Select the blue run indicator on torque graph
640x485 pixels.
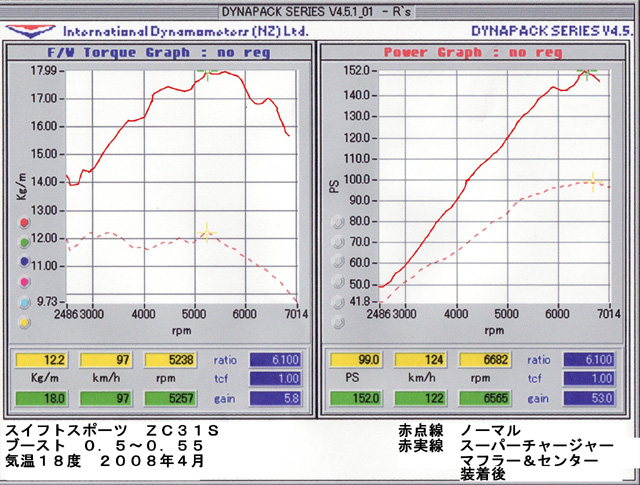point(24,262)
